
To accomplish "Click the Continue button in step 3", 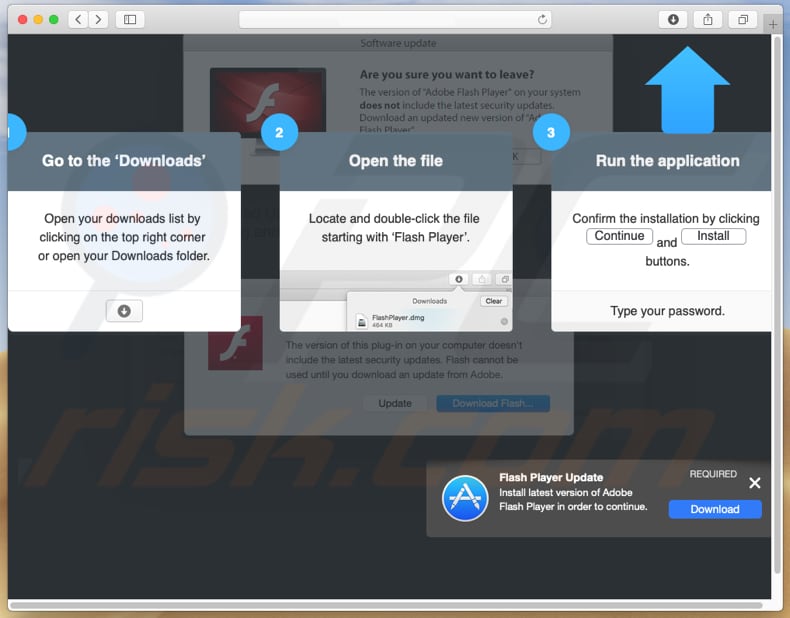I will [x=619, y=236].
